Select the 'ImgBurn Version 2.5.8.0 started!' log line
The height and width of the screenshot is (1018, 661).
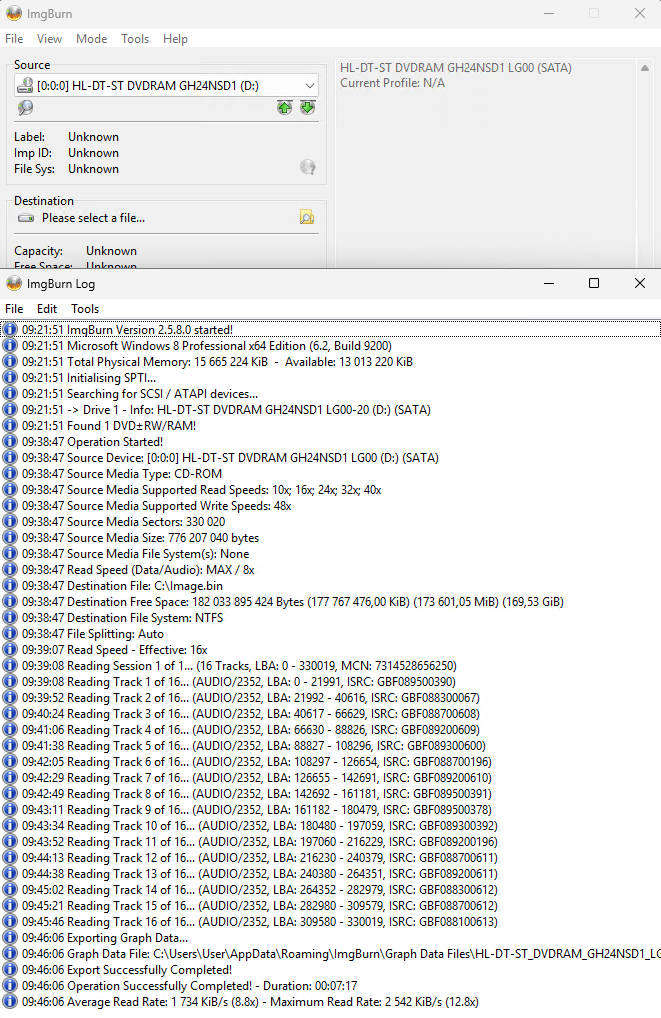coord(127,329)
